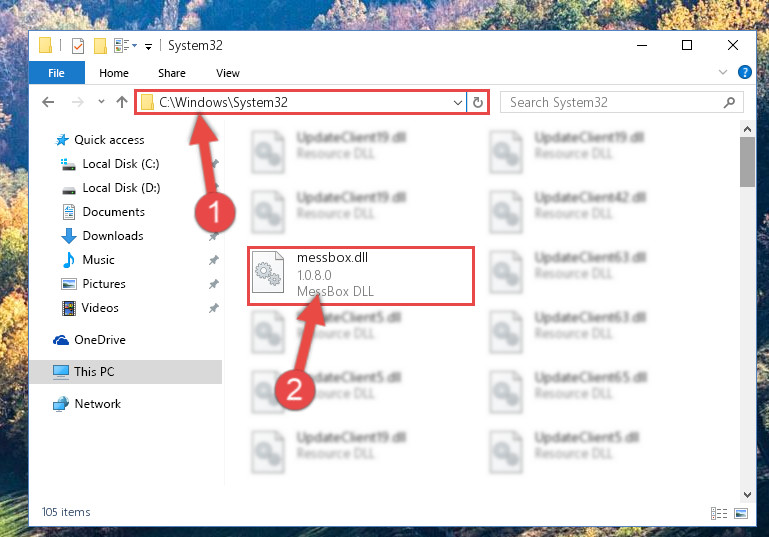Minimize the System32 window
Image resolution: width=769 pixels, height=537 pixels.
pyautogui.click(x=641, y=45)
